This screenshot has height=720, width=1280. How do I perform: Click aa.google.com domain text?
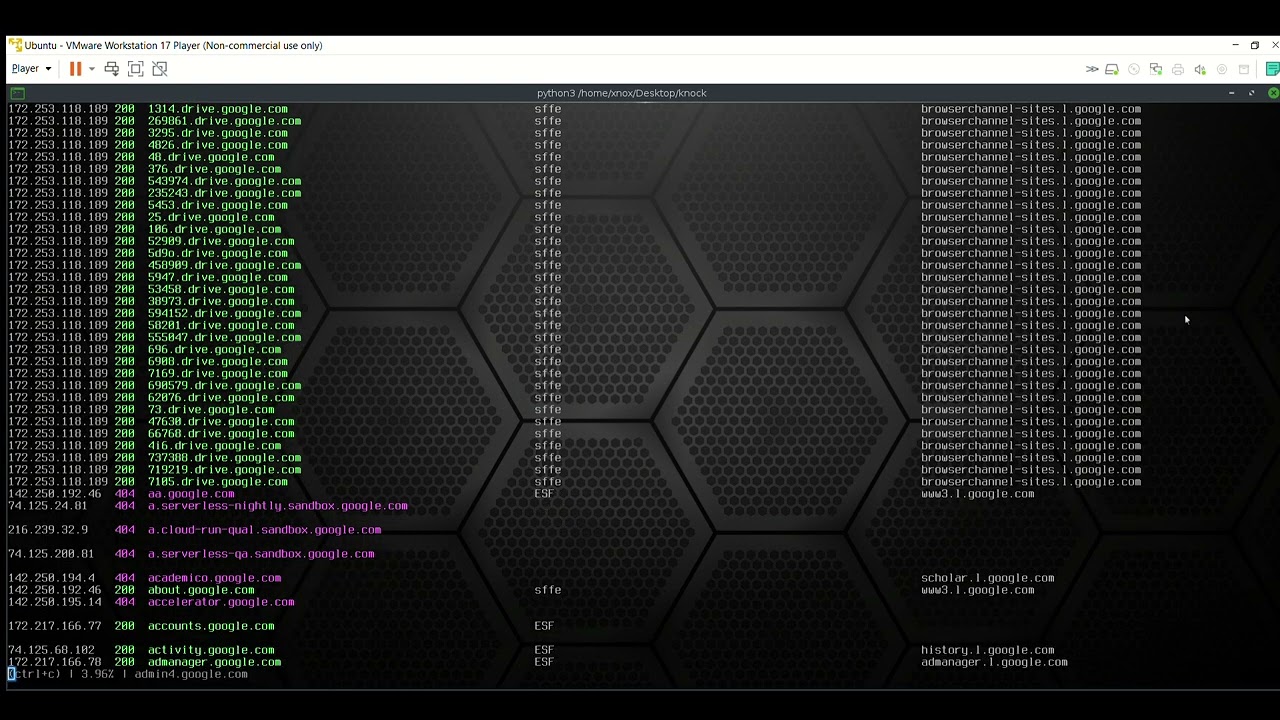(x=191, y=493)
